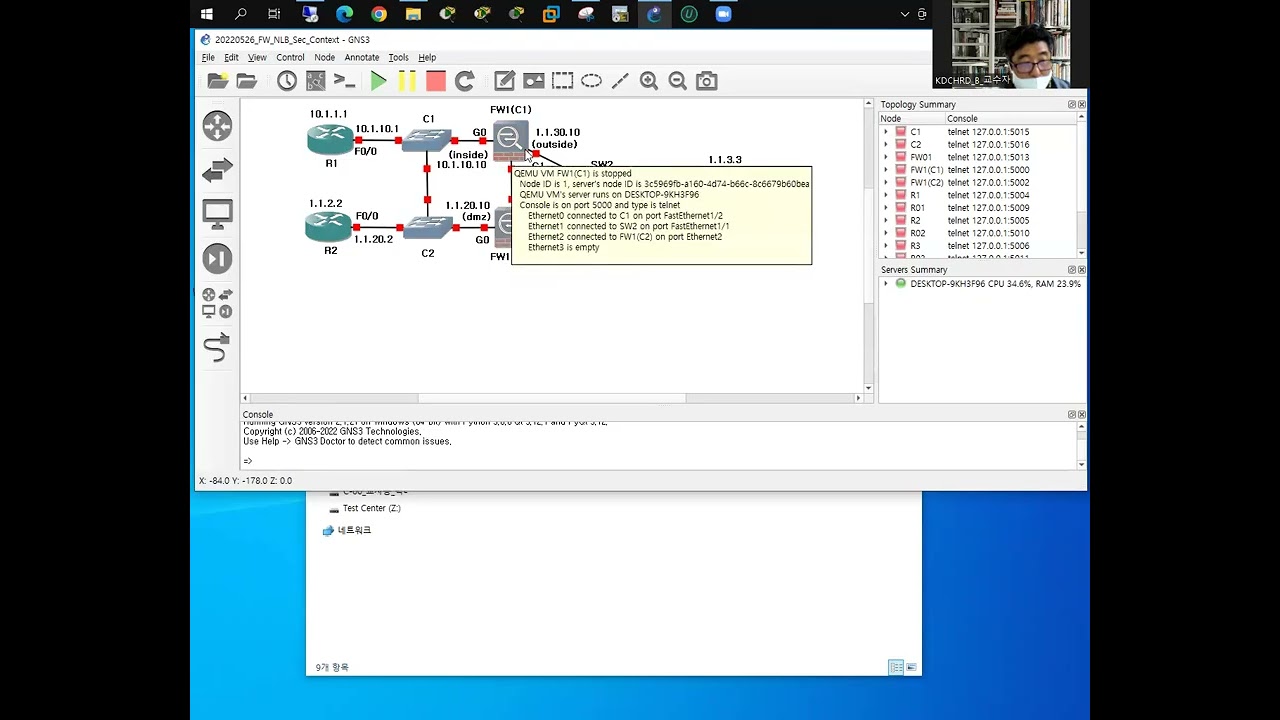The width and height of the screenshot is (1280, 720).
Task: Open the snapshot manager clock icon
Action: pos(287,81)
